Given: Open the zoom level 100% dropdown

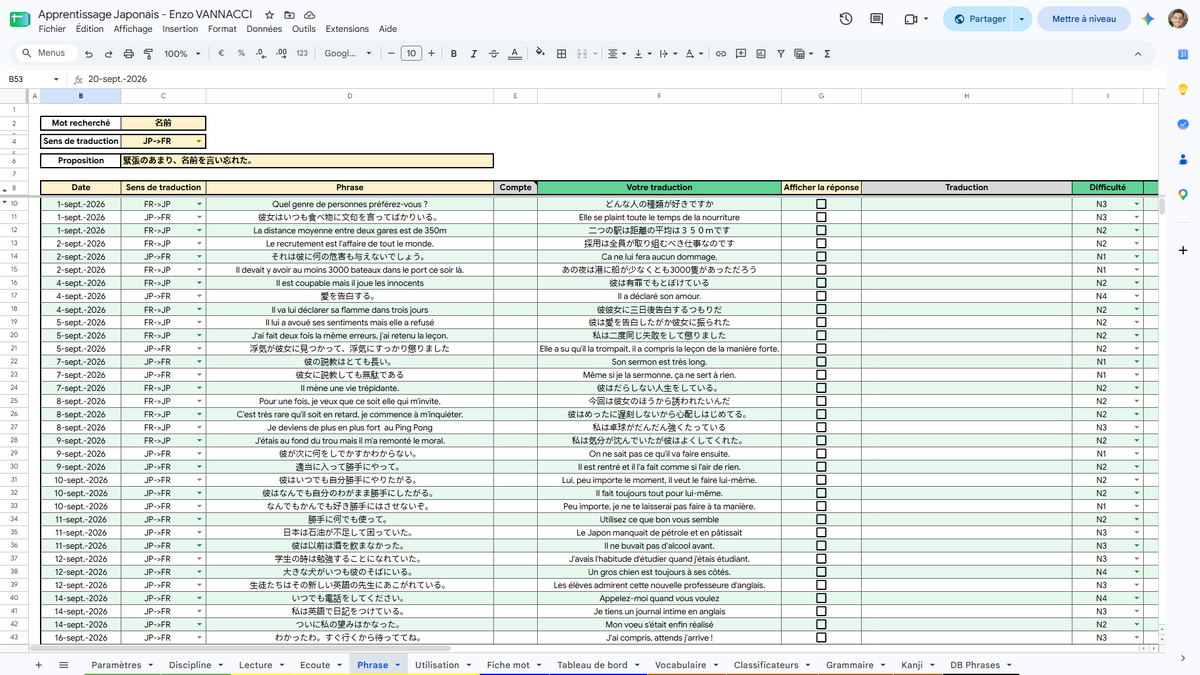Looking at the screenshot, I should pos(181,54).
